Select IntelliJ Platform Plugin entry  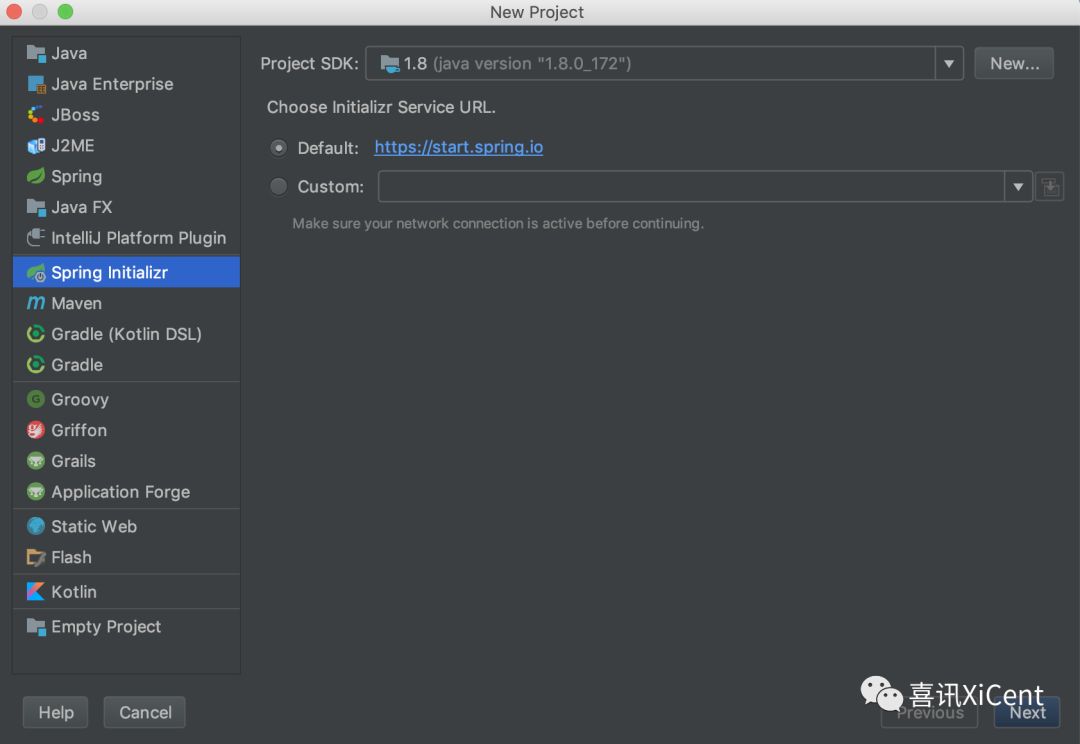click(x=126, y=238)
